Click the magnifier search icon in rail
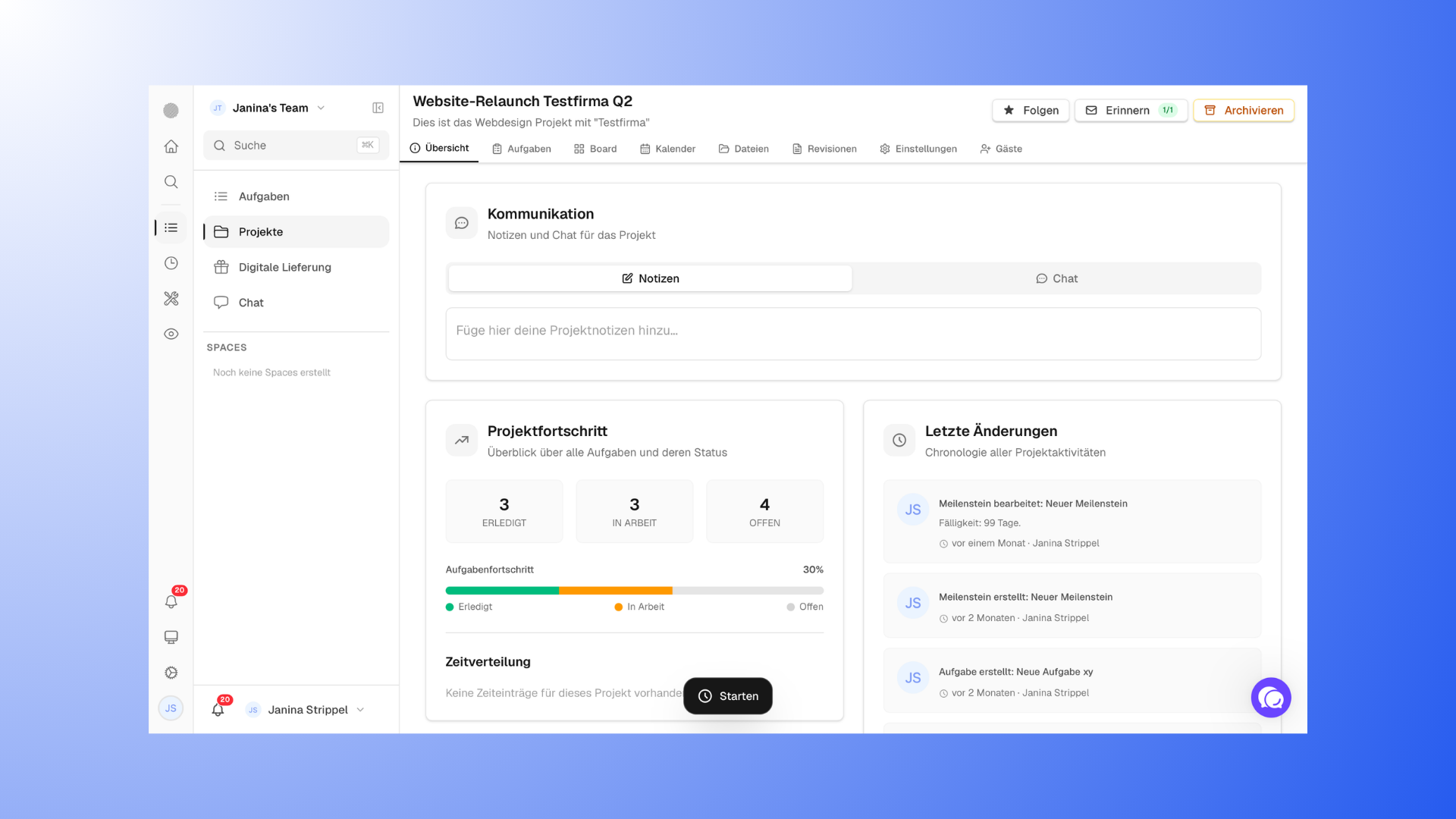1456x819 pixels. [x=171, y=182]
